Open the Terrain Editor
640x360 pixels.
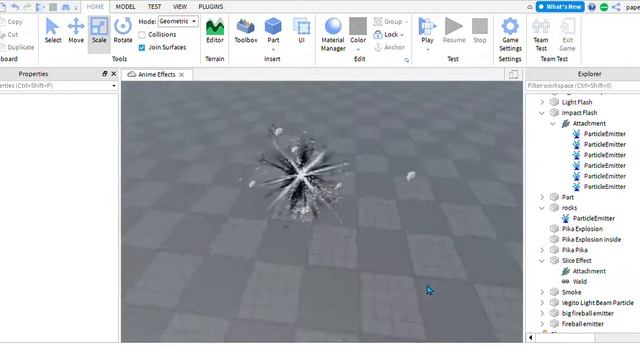click(215, 31)
